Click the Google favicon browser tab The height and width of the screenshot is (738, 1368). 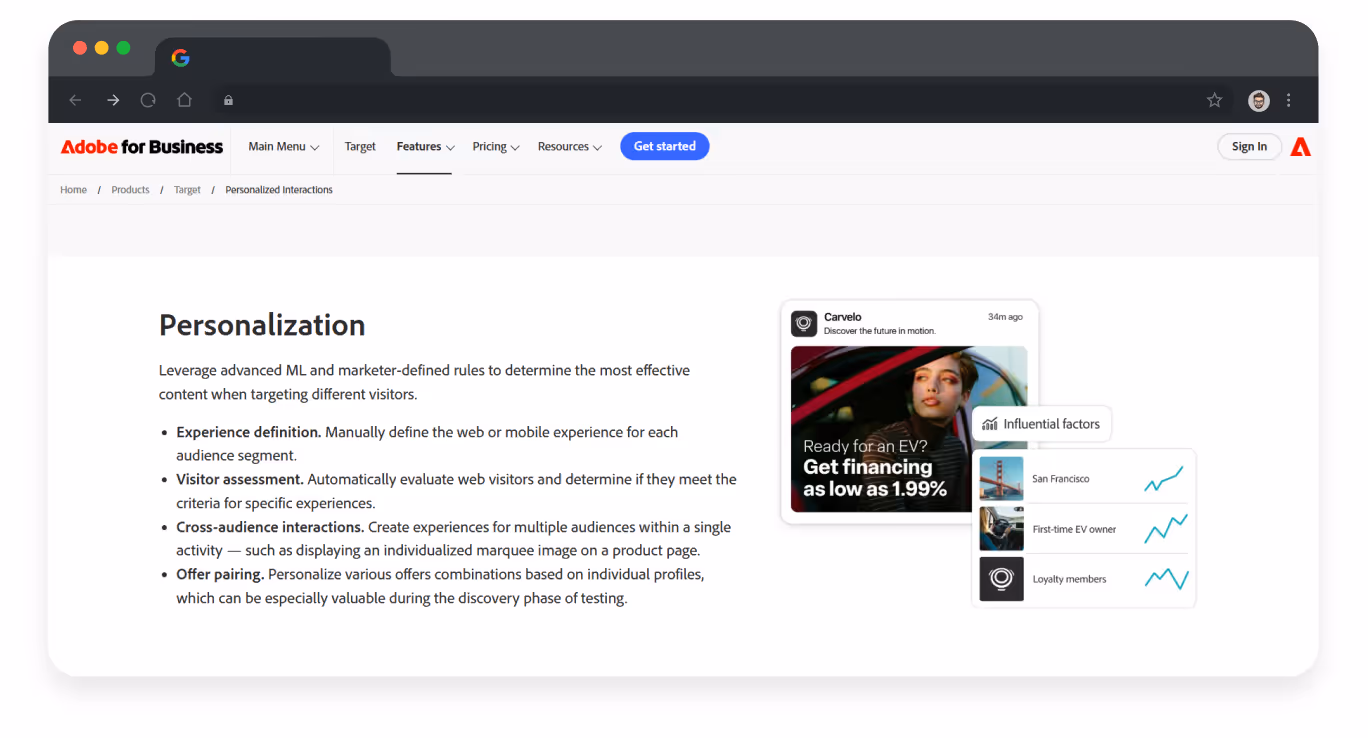[x=180, y=58]
